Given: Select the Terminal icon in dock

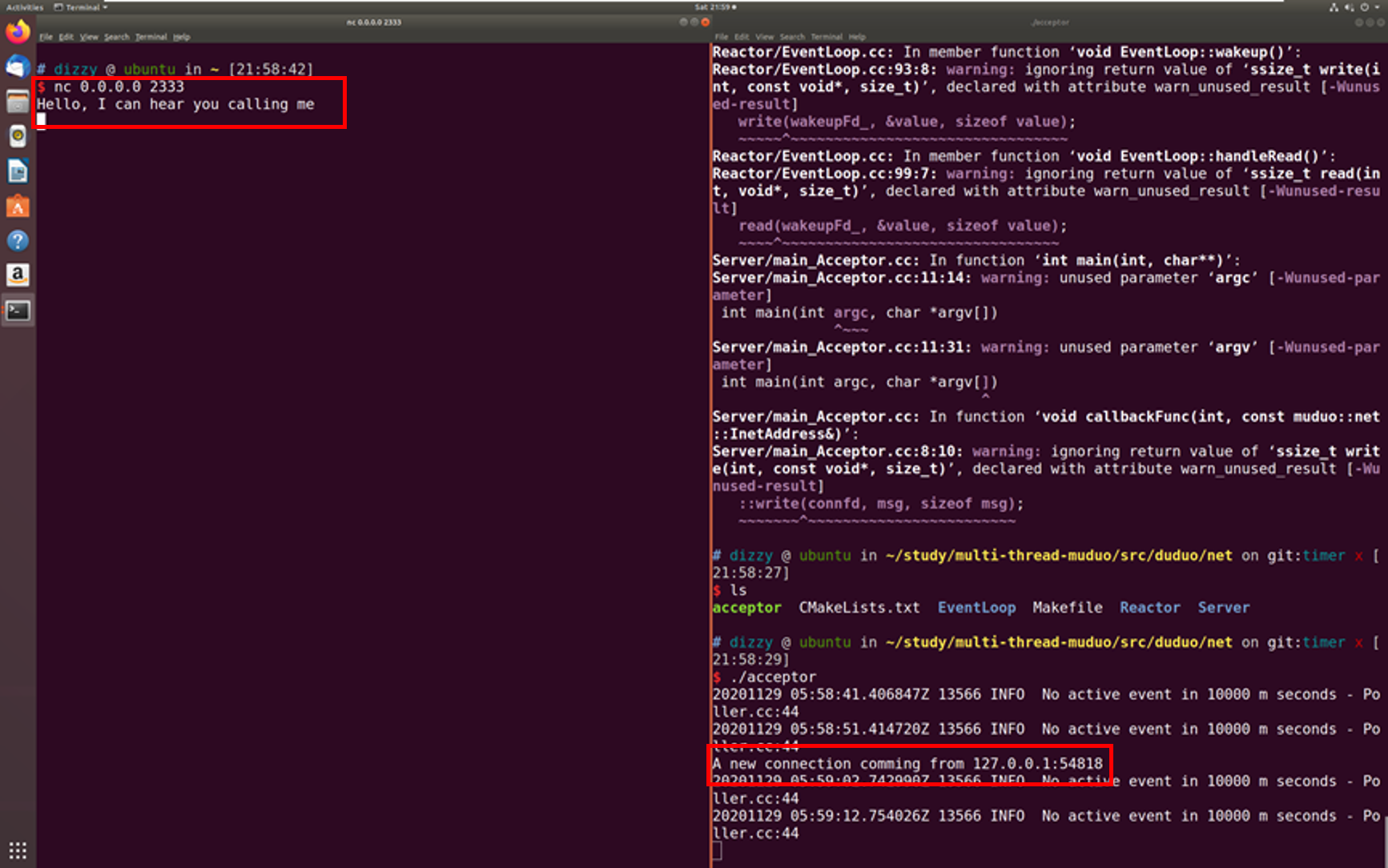Looking at the screenshot, I should pos(18,311).
